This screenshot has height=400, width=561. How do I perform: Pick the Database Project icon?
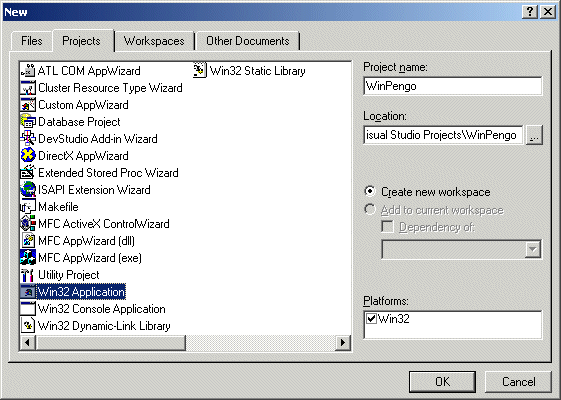pos(28,122)
